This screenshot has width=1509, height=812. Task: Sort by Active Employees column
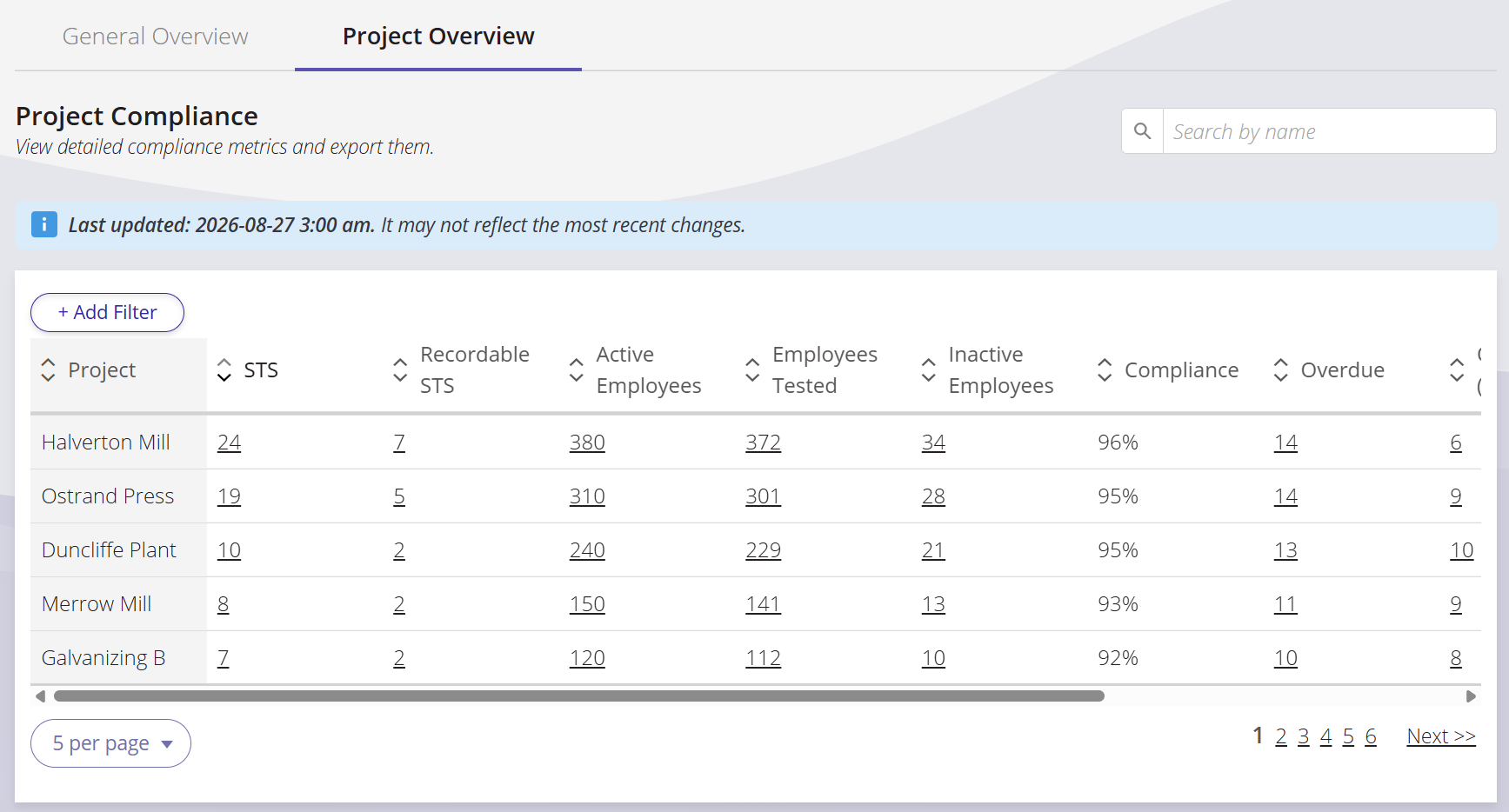coord(577,369)
